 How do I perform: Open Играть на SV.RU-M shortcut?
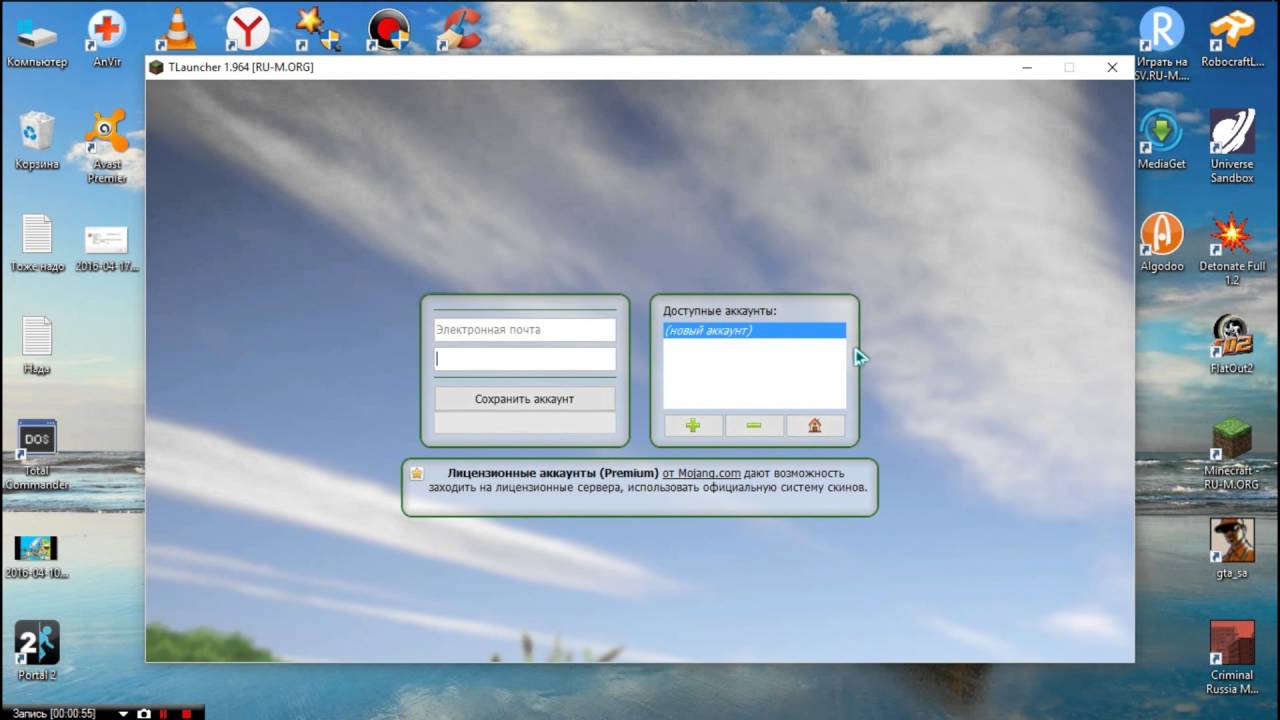click(1161, 44)
